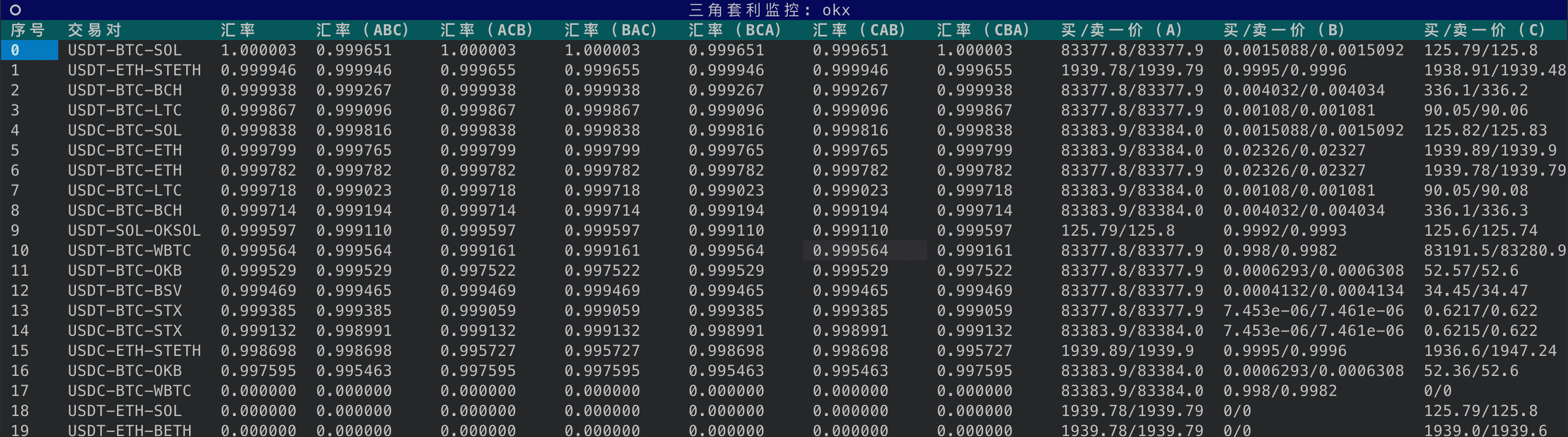Select the USDT-ETH-SOL trading pair
The image size is (1568, 437).
(x=125, y=411)
